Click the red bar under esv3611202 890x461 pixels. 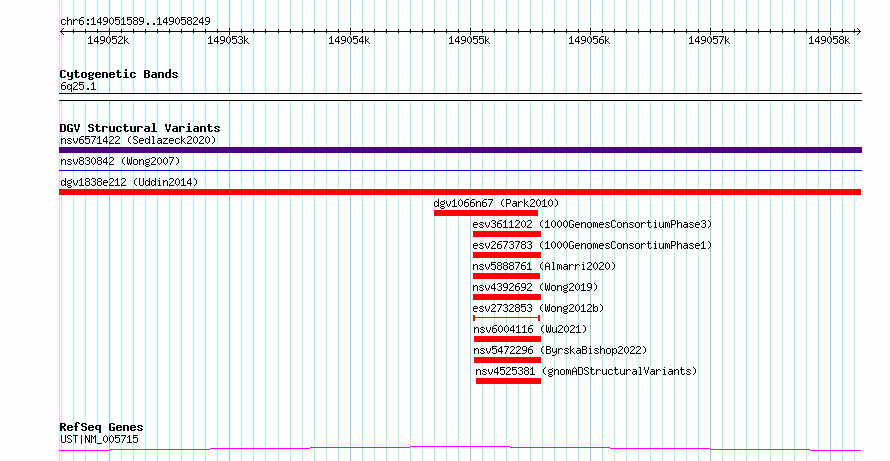pos(507,234)
